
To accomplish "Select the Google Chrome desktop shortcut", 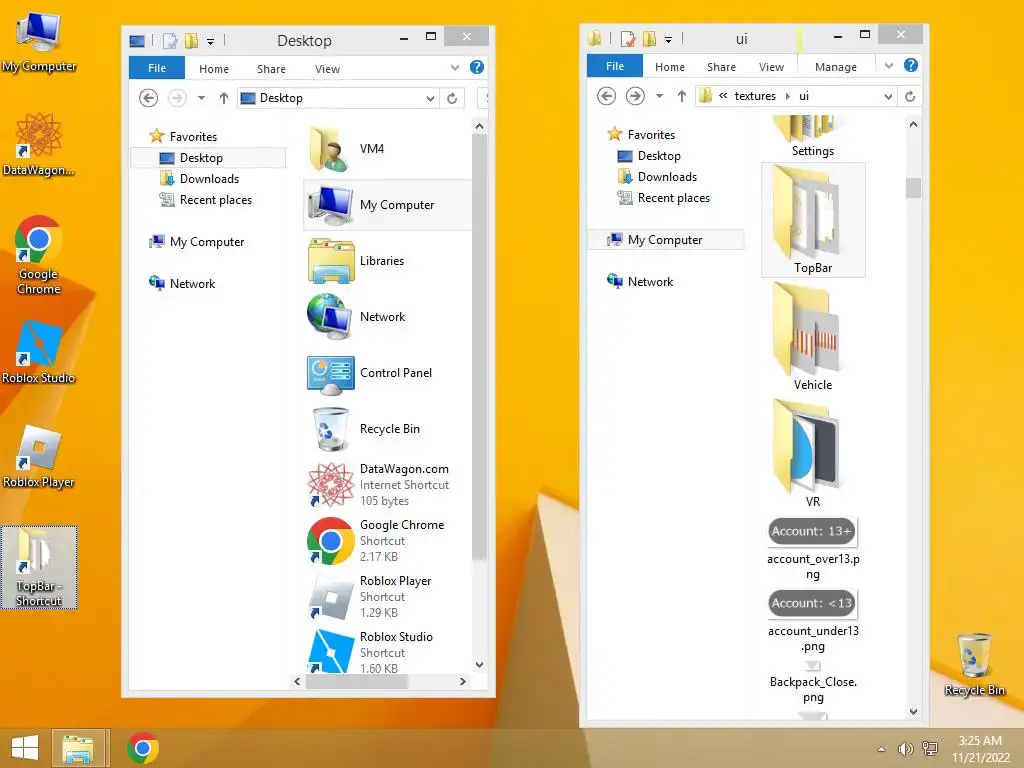I will [x=39, y=255].
